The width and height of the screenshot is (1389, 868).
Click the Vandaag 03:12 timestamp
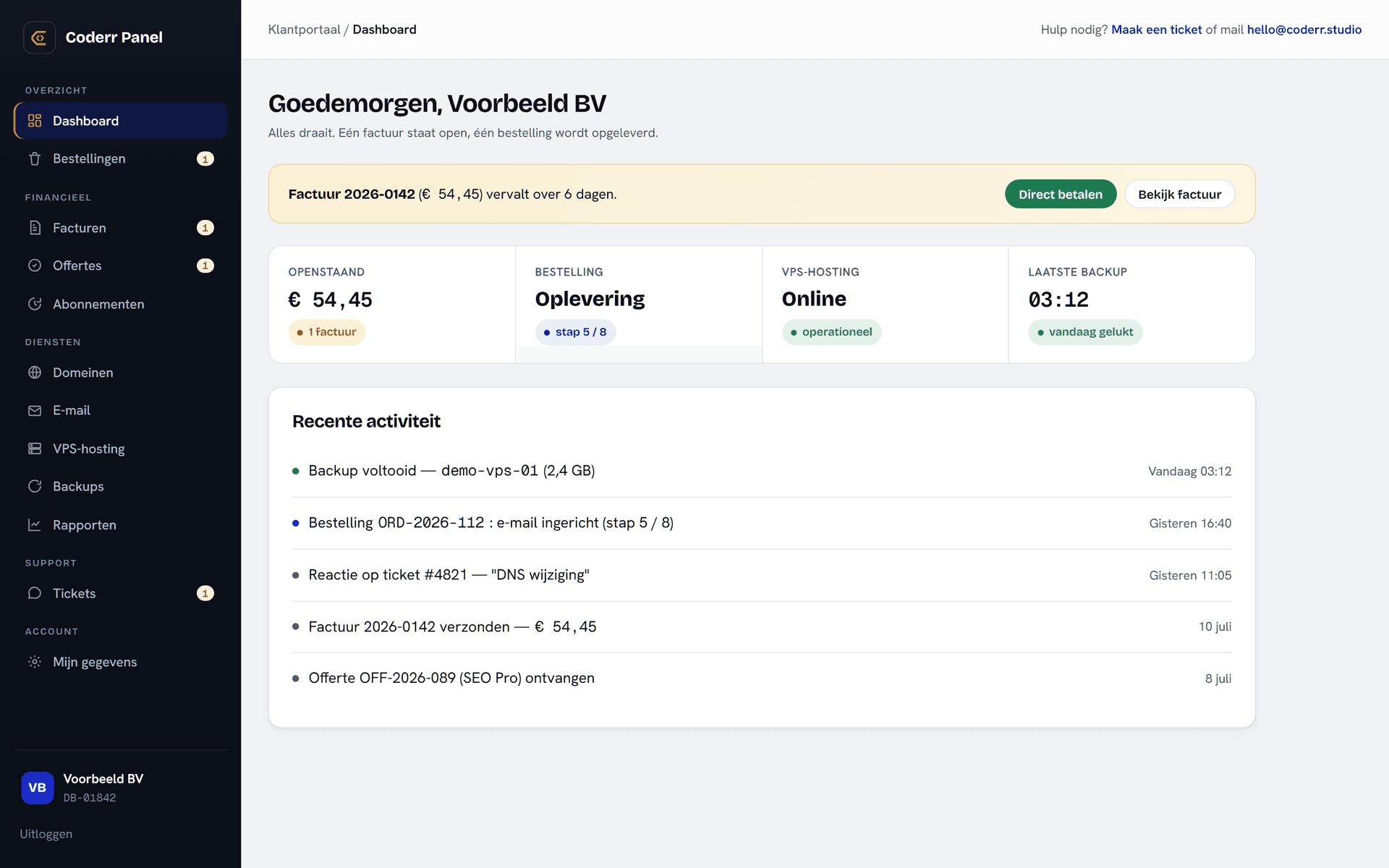coord(1190,472)
